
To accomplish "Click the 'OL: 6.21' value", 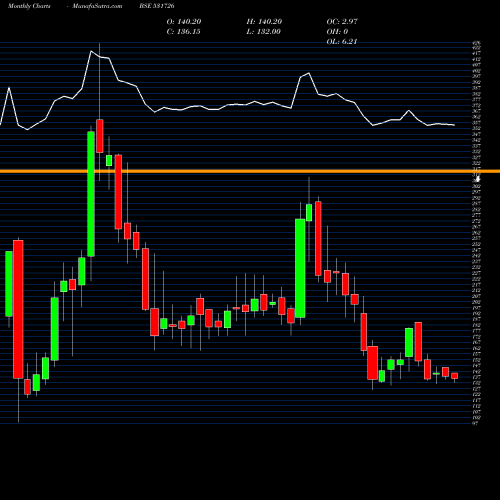I will point(342,42).
